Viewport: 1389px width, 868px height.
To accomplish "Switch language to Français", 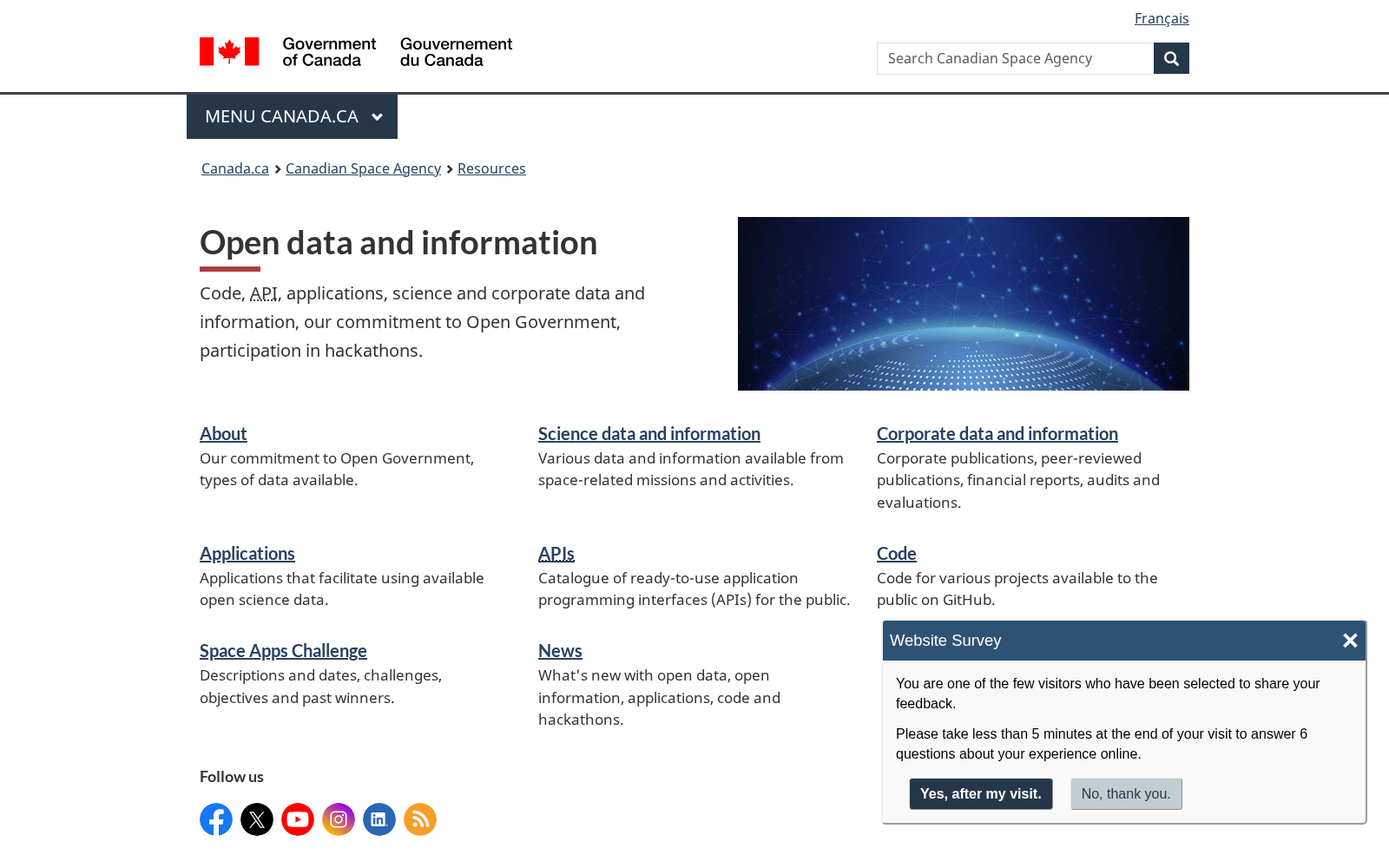I will [1162, 18].
